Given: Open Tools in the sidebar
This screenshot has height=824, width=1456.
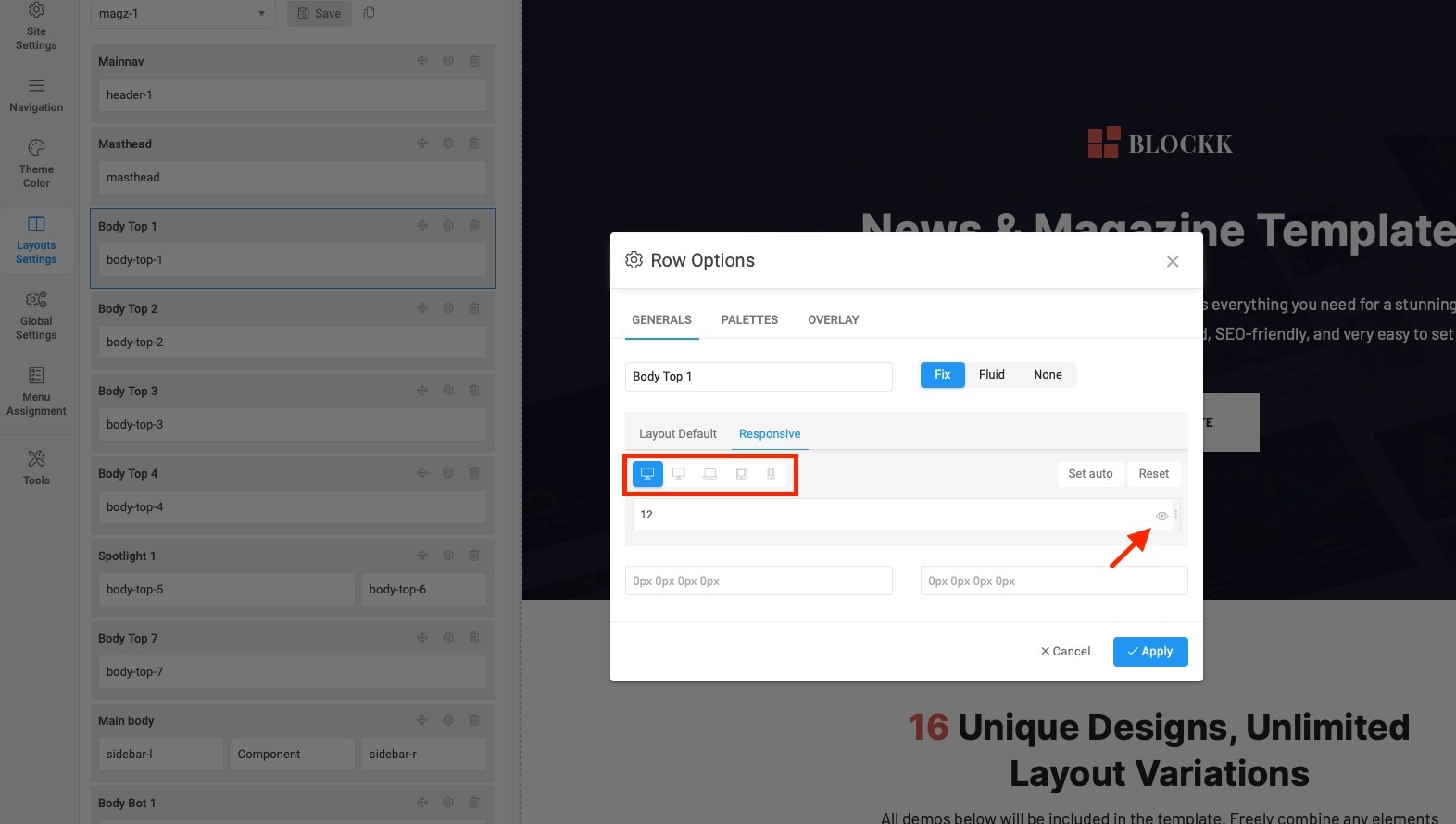Looking at the screenshot, I should pos(36,468).
